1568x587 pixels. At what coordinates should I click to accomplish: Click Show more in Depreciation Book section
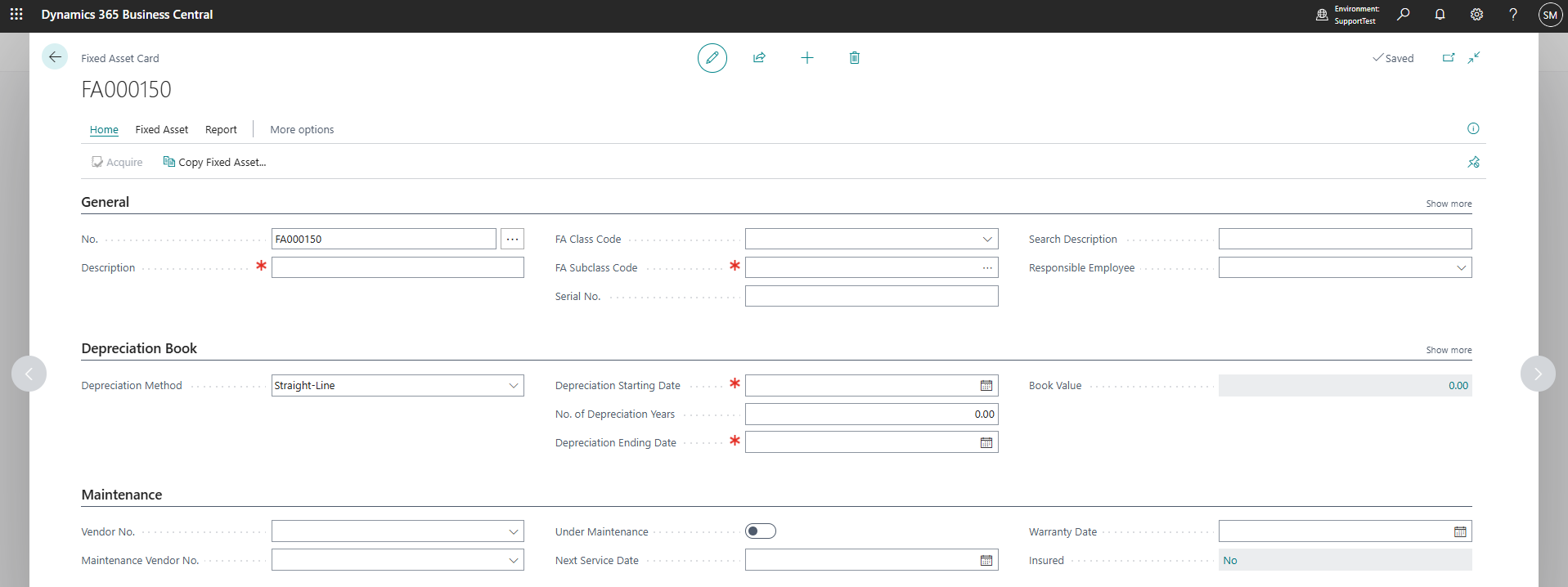(x=1449, y=350)
